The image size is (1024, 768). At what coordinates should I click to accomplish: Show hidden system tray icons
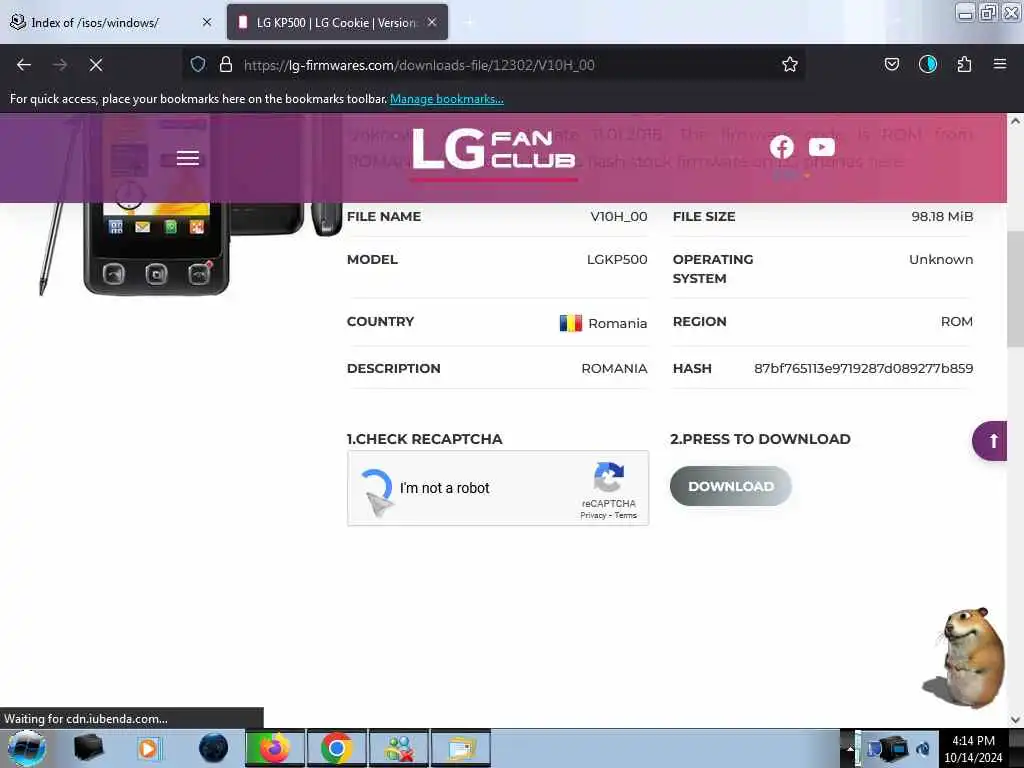(x=849, y=748)
